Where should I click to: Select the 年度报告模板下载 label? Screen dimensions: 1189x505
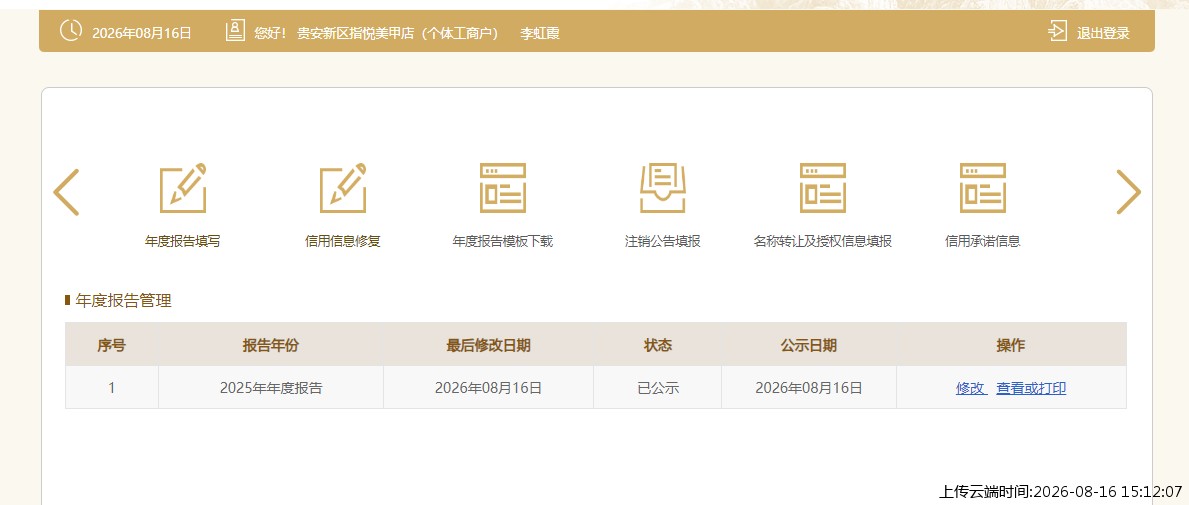pyautogui.click(x=503, y=242)
